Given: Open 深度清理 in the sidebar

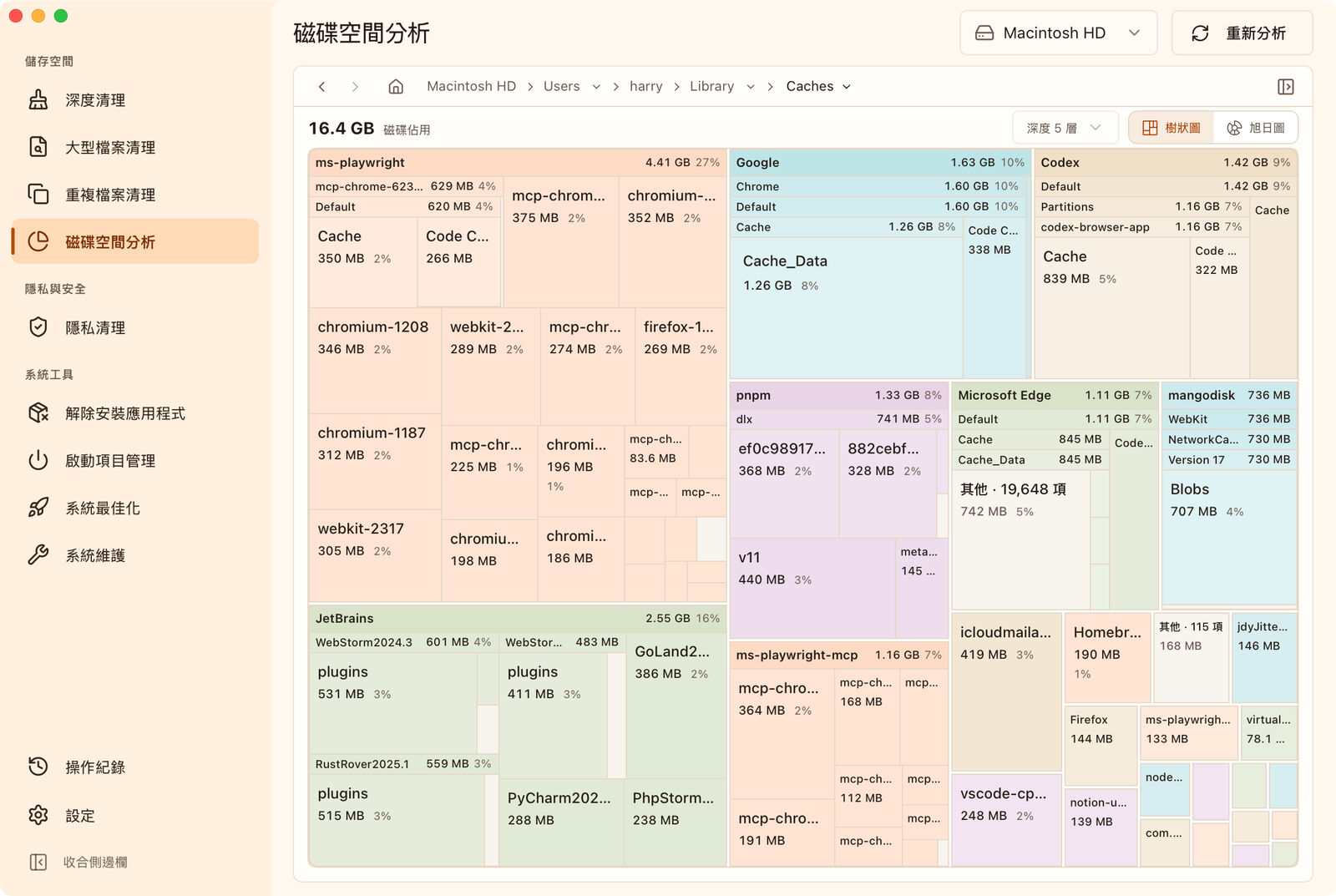Looking at the screenshot, I should pyautogui.click(x=135, y=100).
